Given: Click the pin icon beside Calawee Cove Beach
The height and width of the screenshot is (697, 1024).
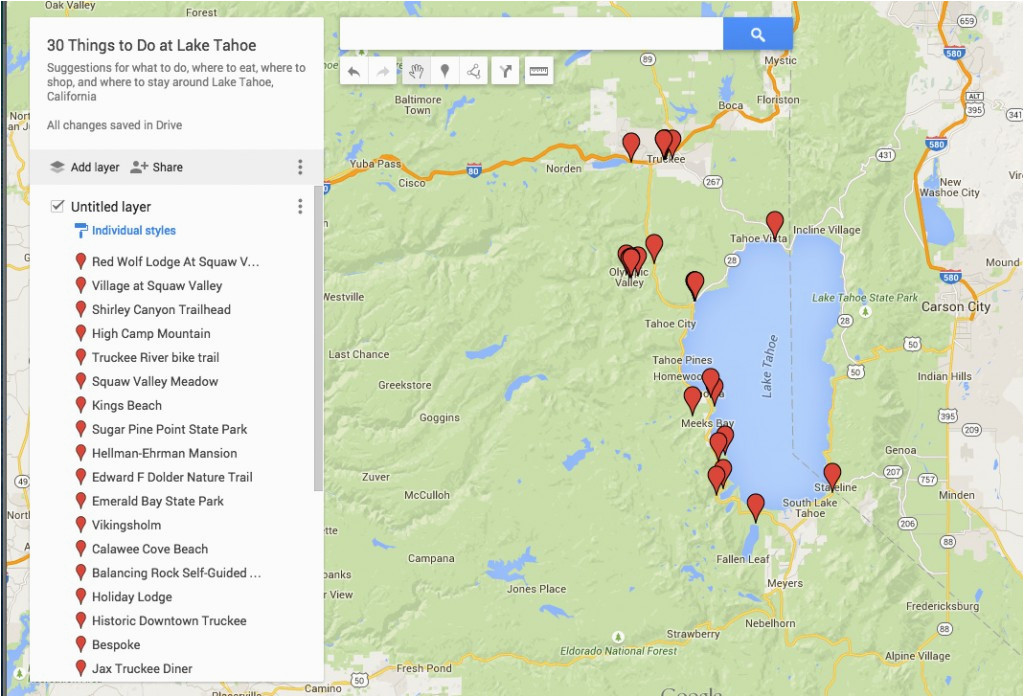Looking at the screenshot, I should tap(81, 549).
